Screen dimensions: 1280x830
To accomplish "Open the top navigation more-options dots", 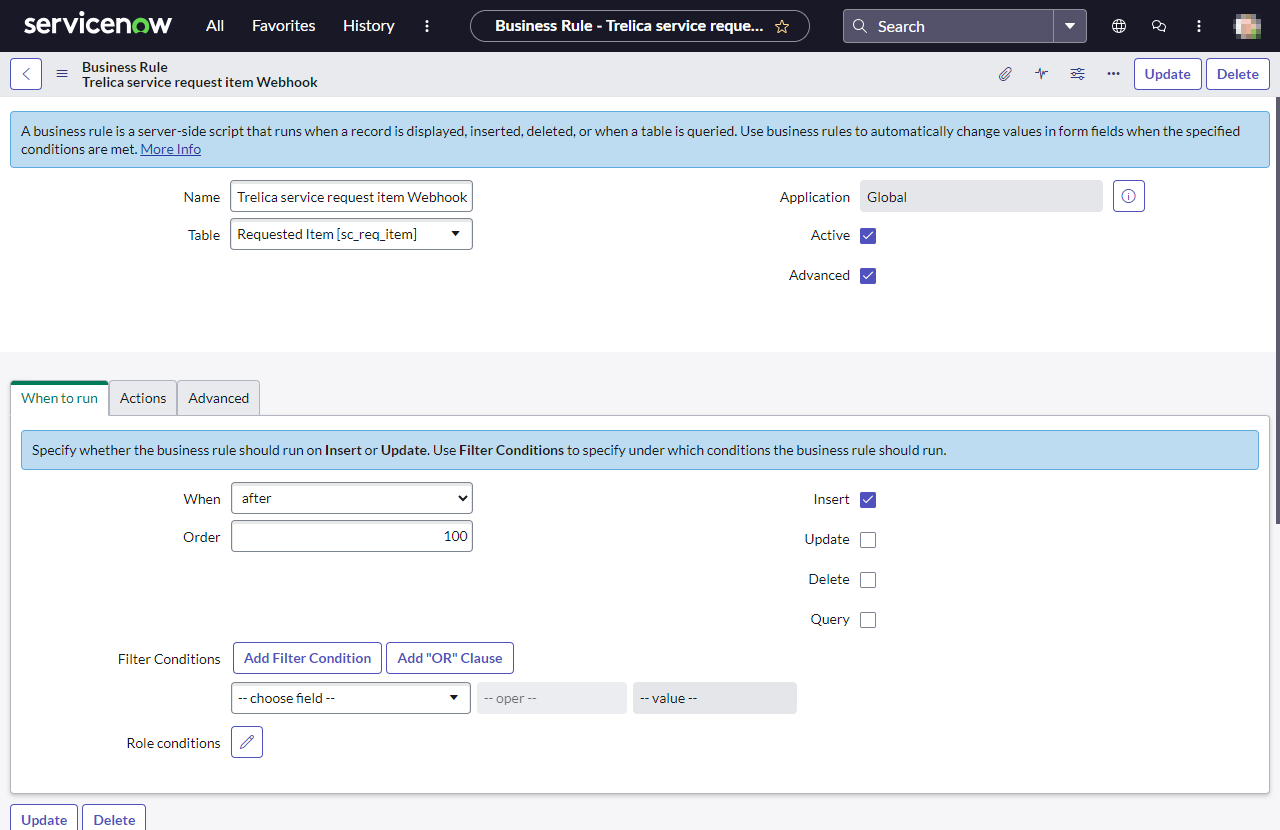I will (428, 26).
